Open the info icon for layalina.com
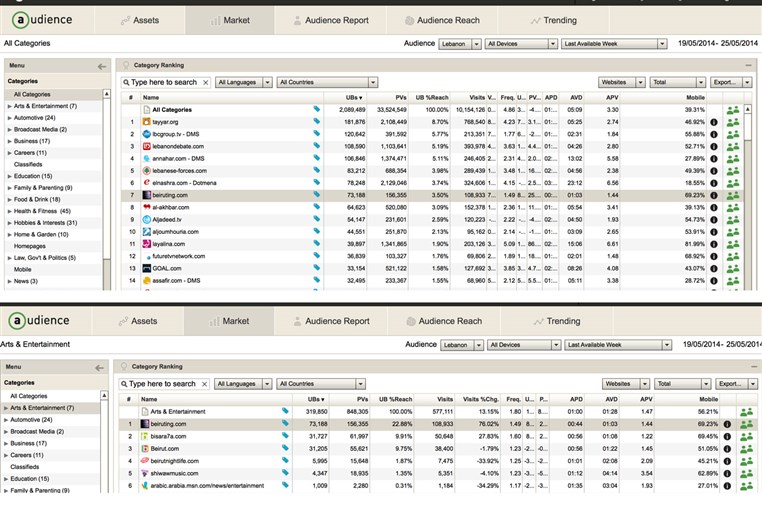 714,244
